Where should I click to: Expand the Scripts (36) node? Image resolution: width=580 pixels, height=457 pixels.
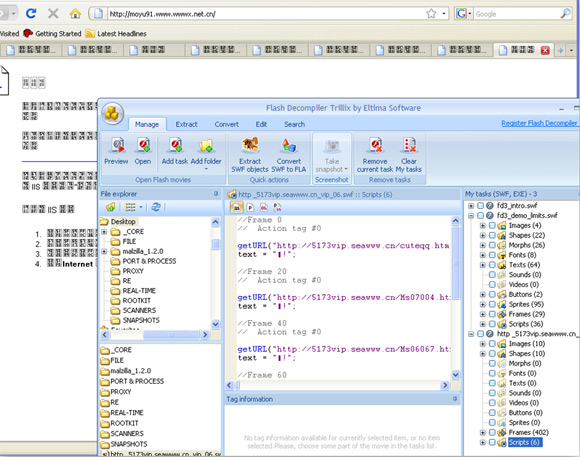point(483,324)
